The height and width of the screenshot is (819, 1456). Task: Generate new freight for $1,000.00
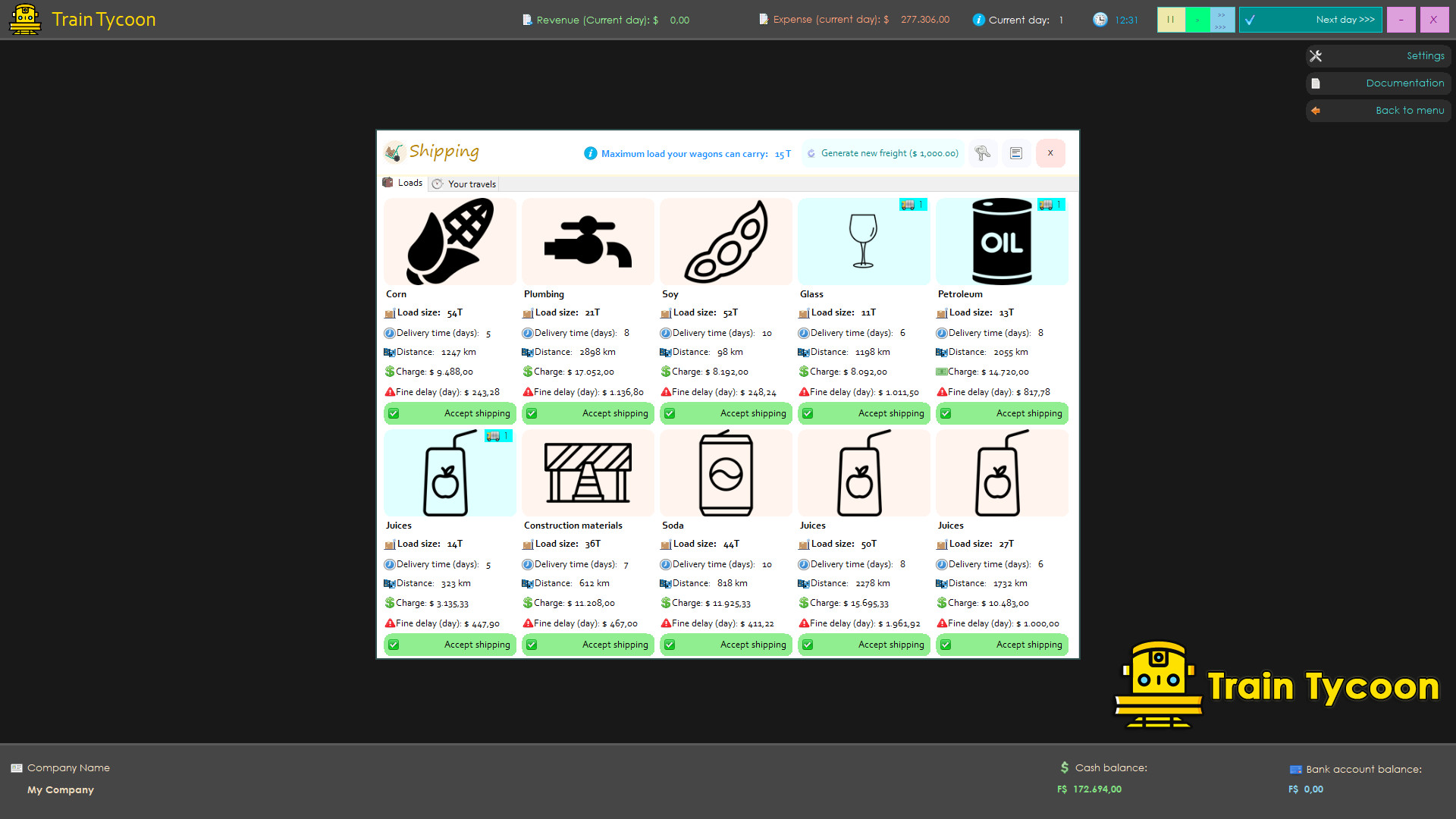[x=882, y=153]
